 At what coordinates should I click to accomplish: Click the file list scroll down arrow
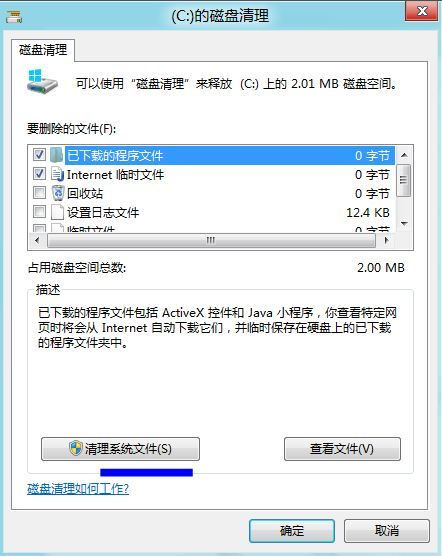click(x=404, y=223)
